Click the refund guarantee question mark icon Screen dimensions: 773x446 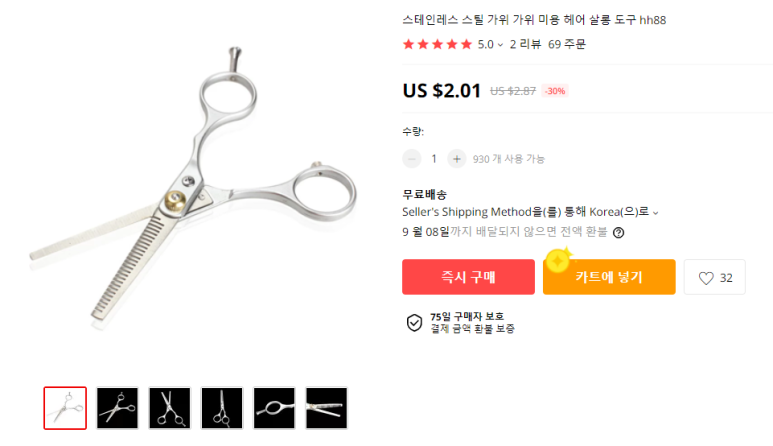coord(618,233)
